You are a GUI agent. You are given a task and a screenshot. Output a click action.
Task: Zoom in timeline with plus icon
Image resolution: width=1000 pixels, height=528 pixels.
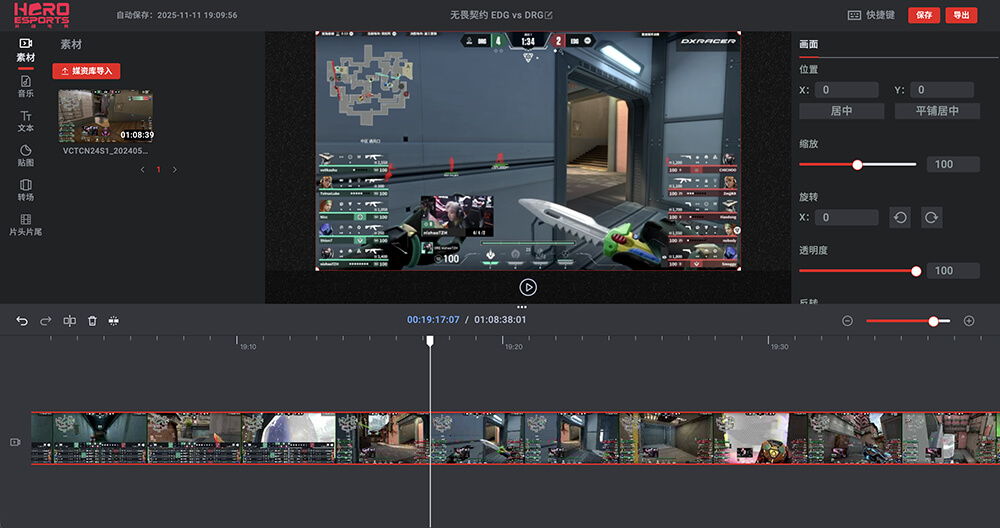[x=968, y=321]
